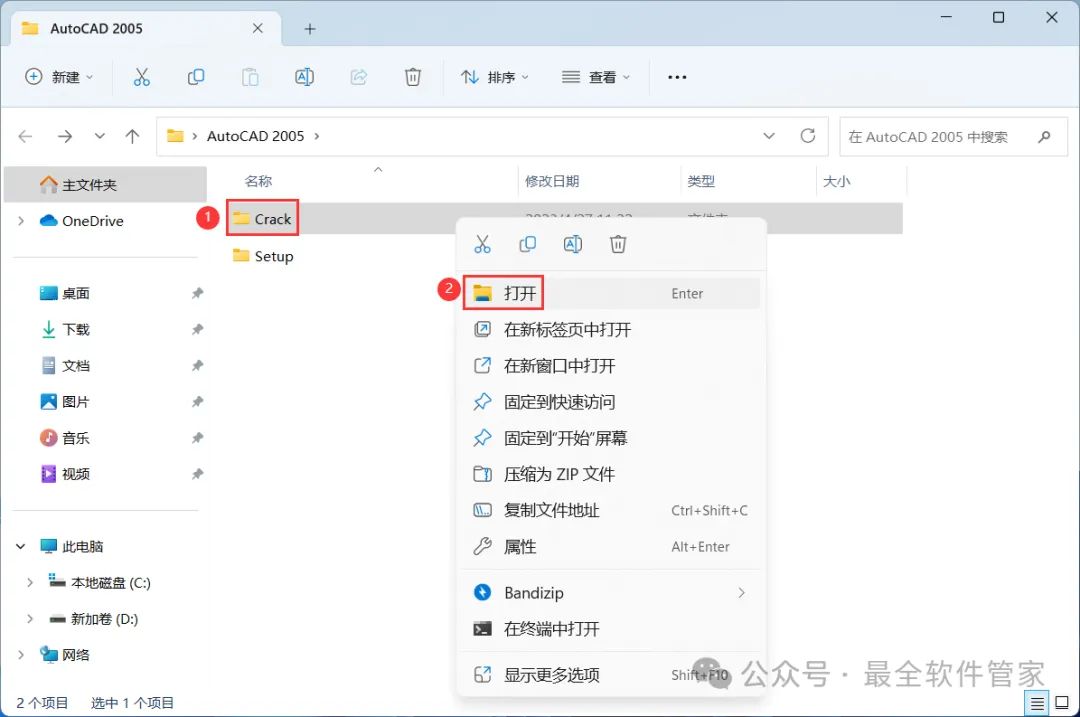
Task: Choose 复制文件地址
Action: tap(612, 510)
